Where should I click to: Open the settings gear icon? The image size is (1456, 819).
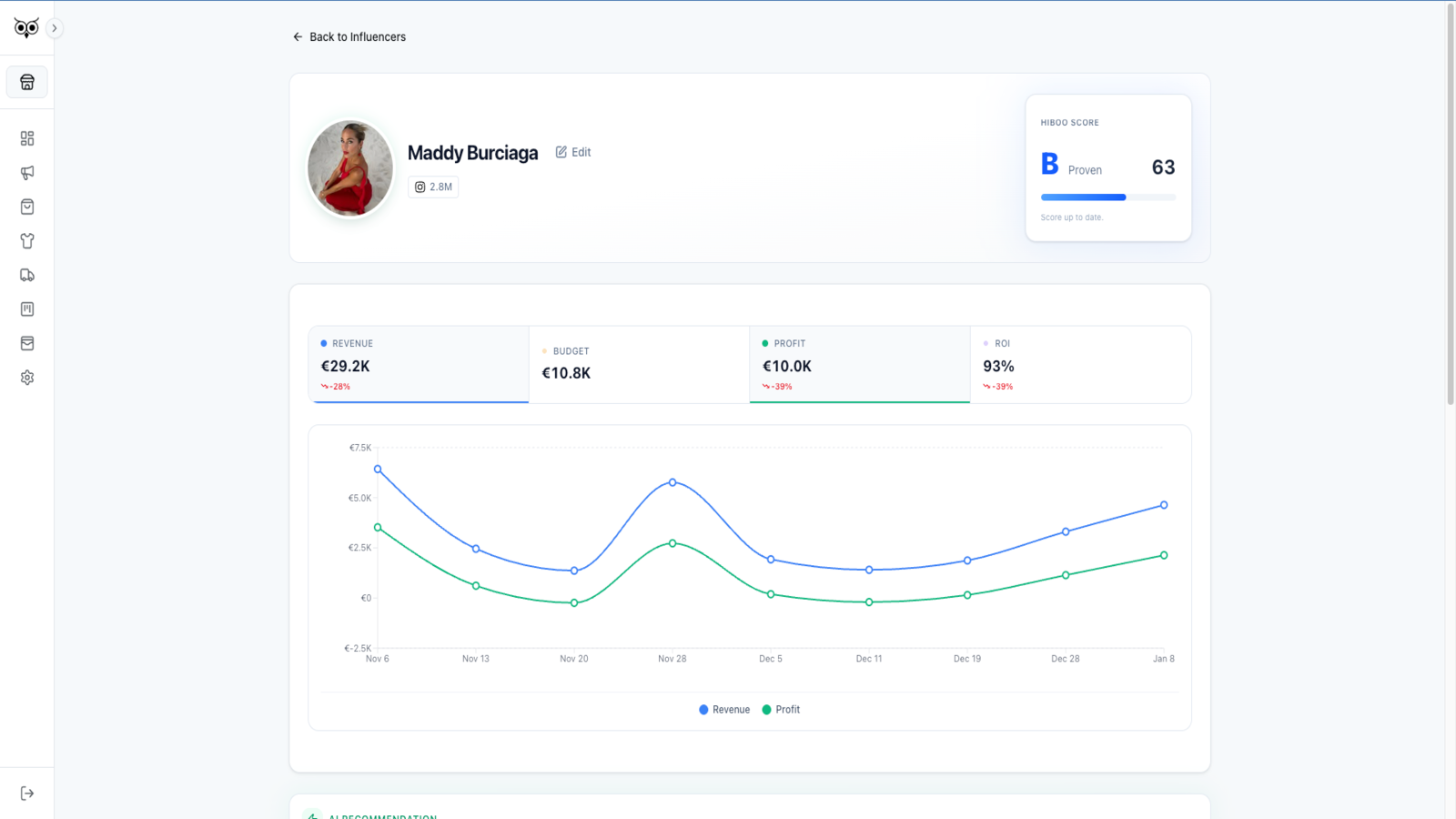click(x=26, y=377)
